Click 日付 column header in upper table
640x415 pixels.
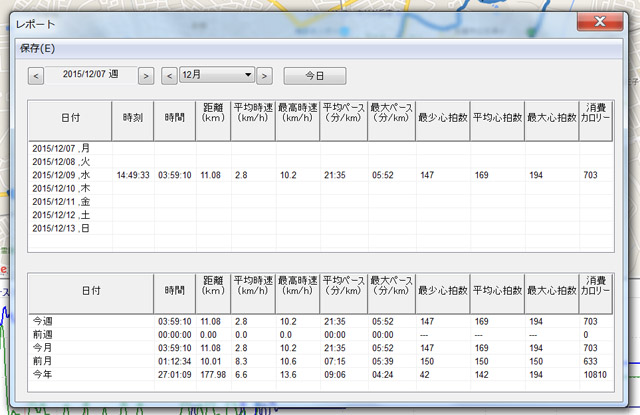70,118
